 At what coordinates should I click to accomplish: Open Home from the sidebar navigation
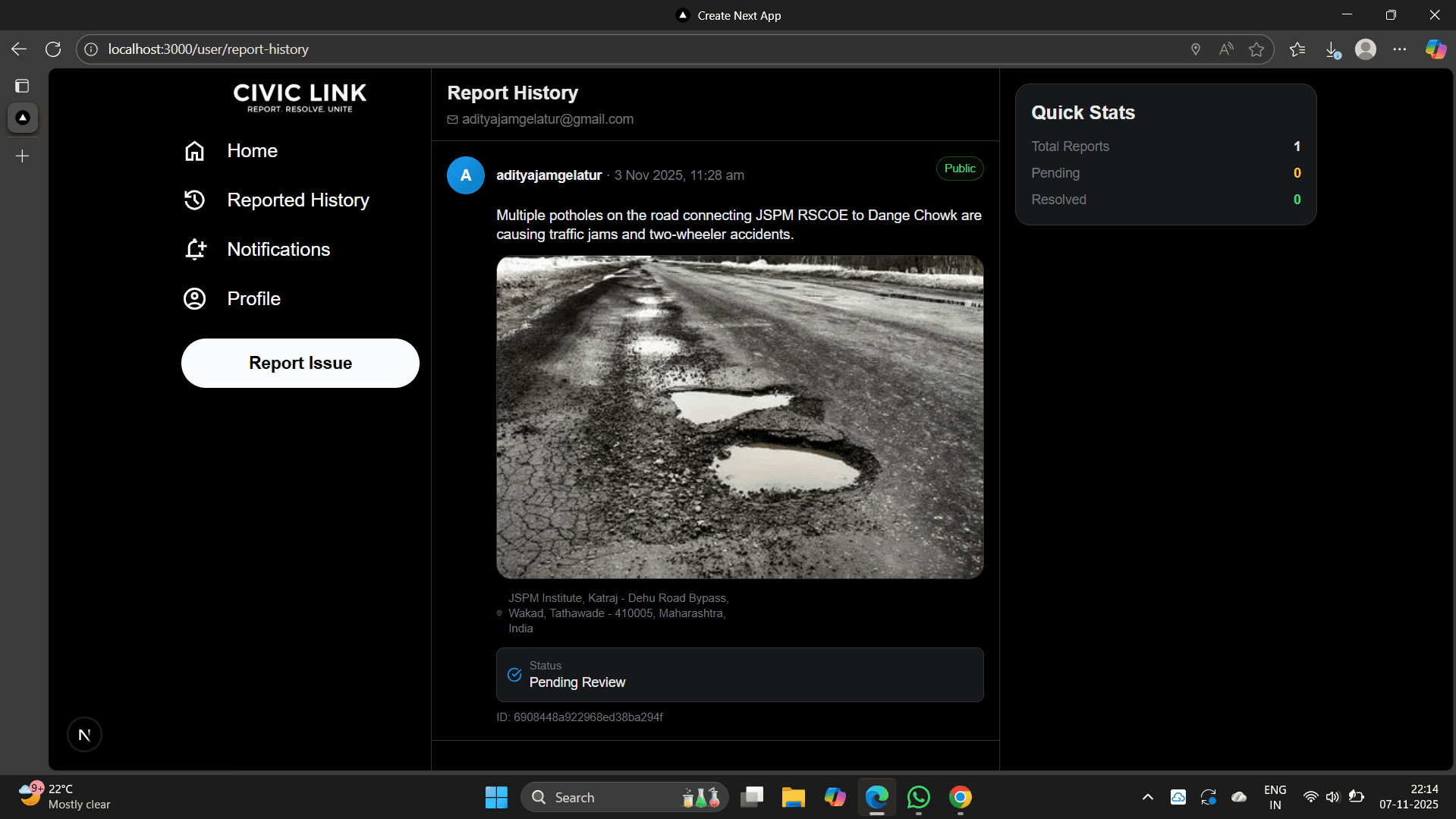pyautogui.click(x=253, y=151)
